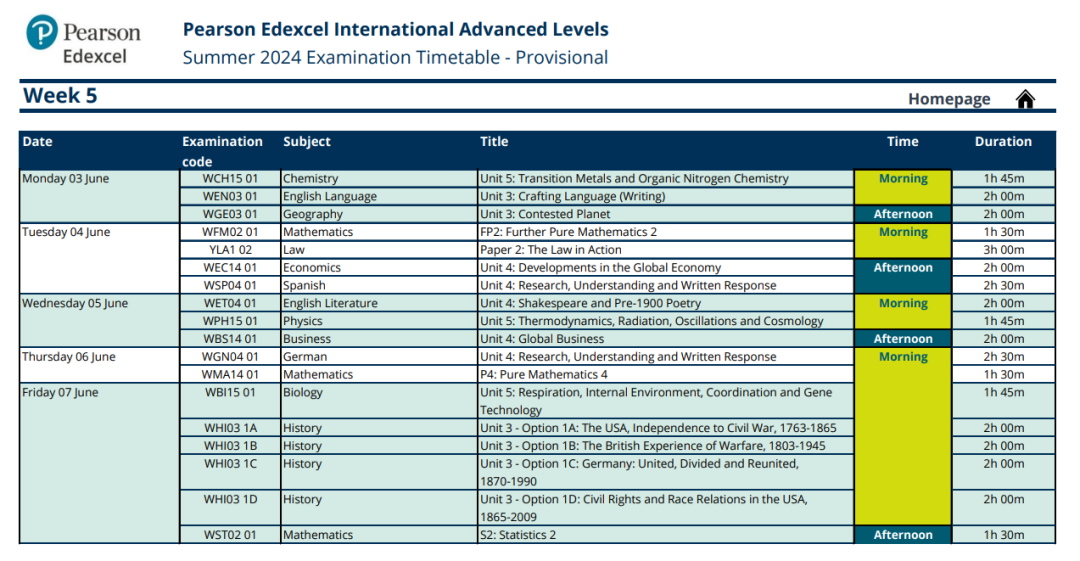The image size is (1080, 561).
Task: Click title Unit 4: Global Business
Action: [x=542, y=339]
